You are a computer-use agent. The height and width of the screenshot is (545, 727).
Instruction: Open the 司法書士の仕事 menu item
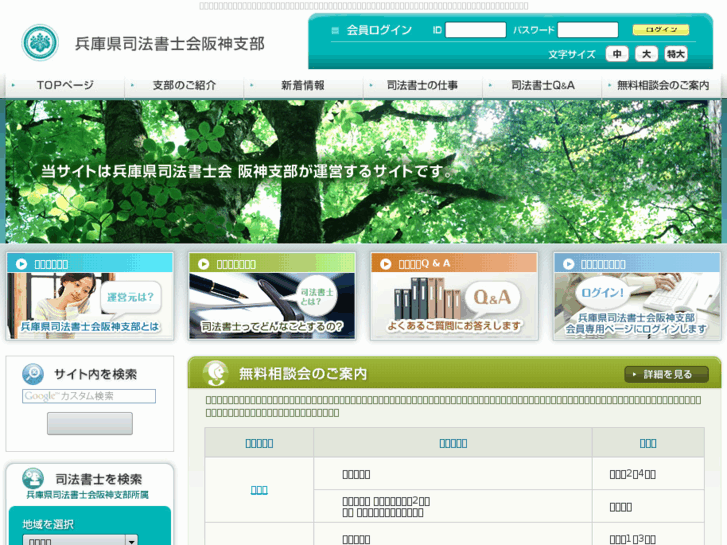point(422,85)
